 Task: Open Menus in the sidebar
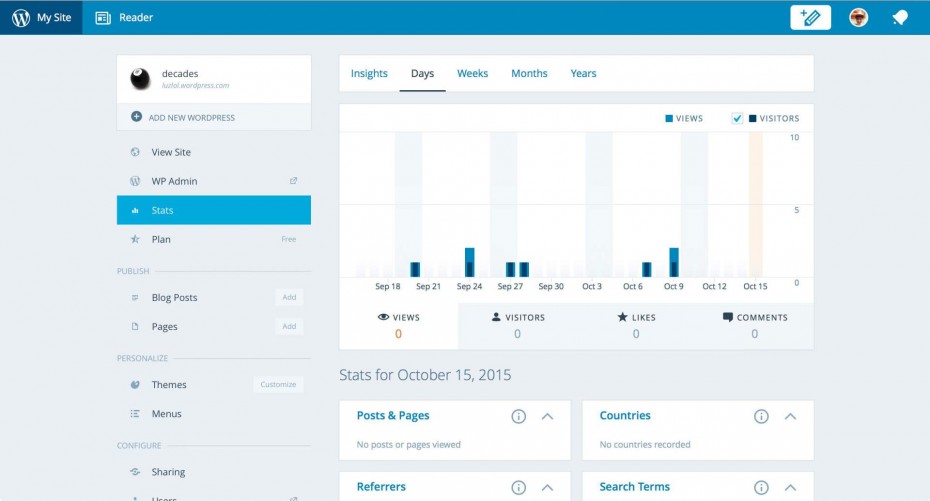pyautogui.click(x=214, y=414)
